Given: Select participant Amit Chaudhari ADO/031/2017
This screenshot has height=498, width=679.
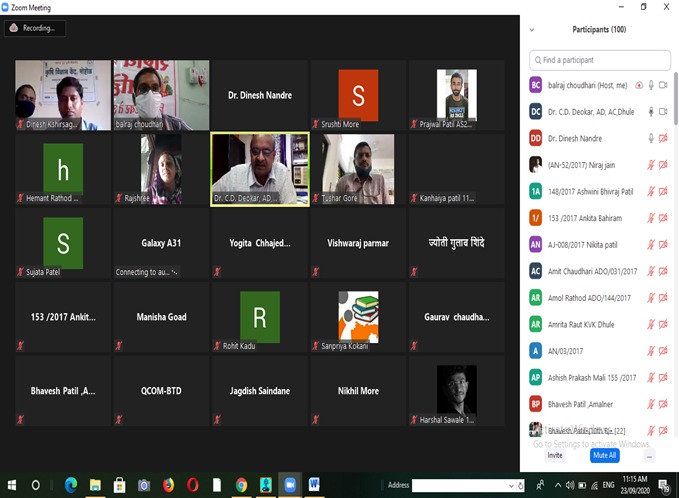Looking at the screenshot, I should [x=599, y=271].
